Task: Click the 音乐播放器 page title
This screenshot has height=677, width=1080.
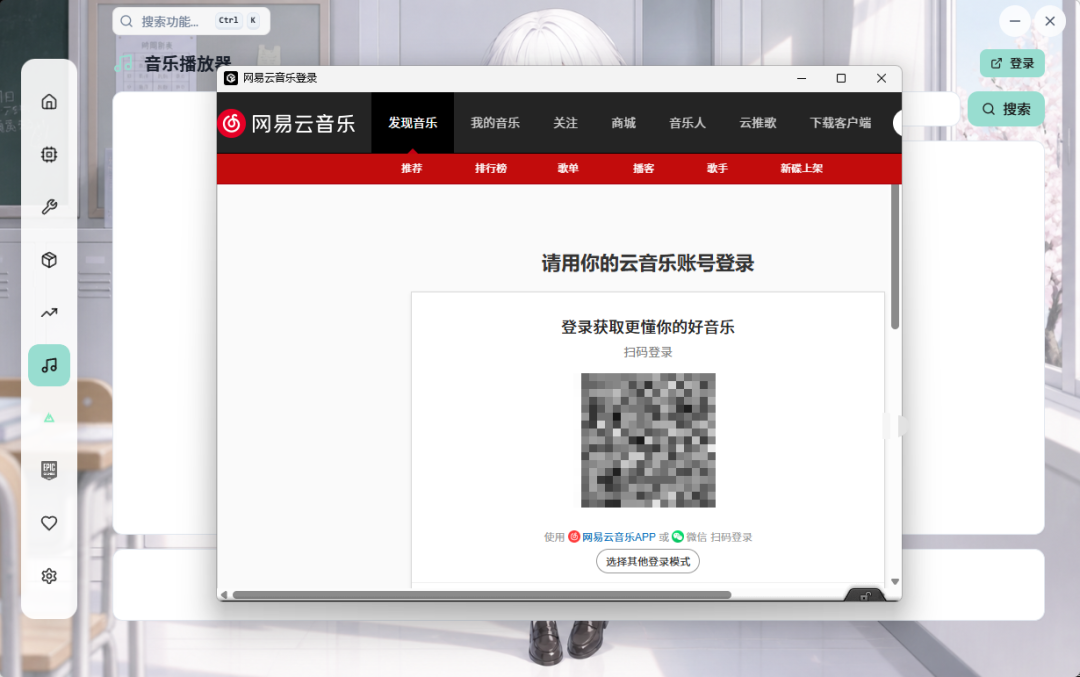Action: coord(187,63)
